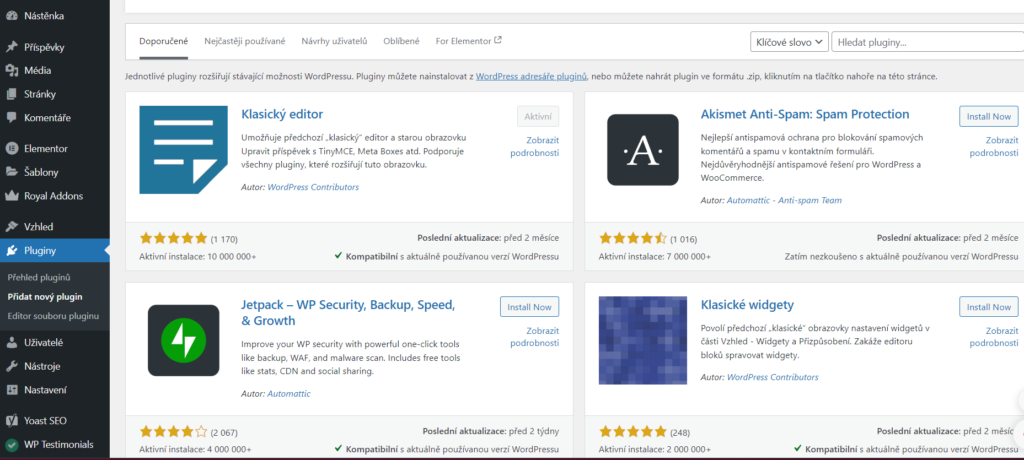Click the Šablony folder icon
This screenshot has width=1024, height=460.
[x=11, y=172]
